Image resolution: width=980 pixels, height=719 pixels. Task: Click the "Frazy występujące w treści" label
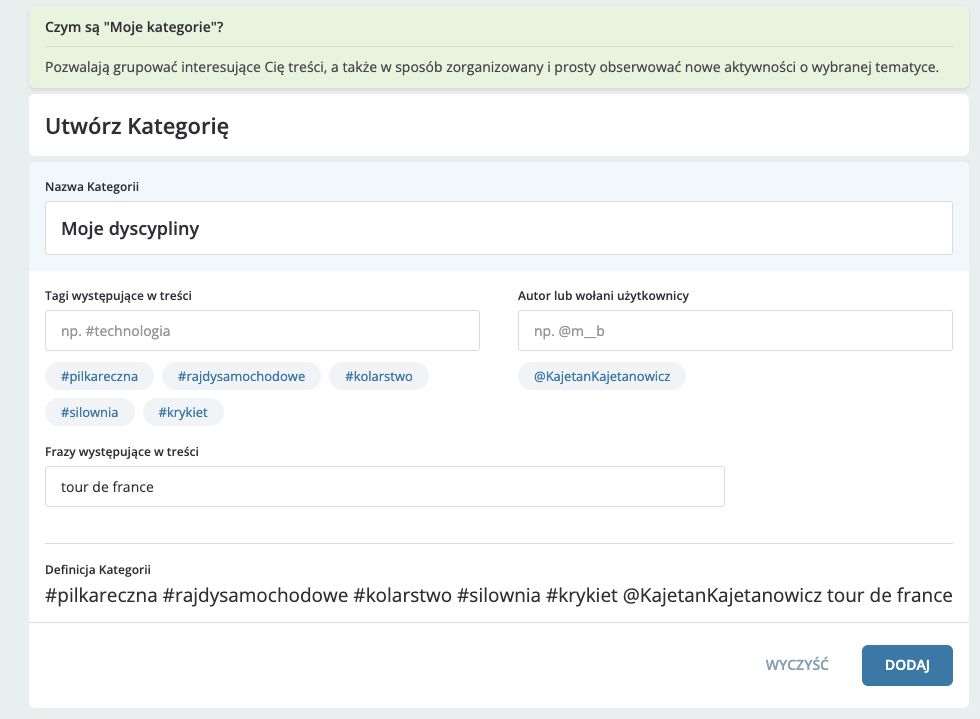(122, 452)
